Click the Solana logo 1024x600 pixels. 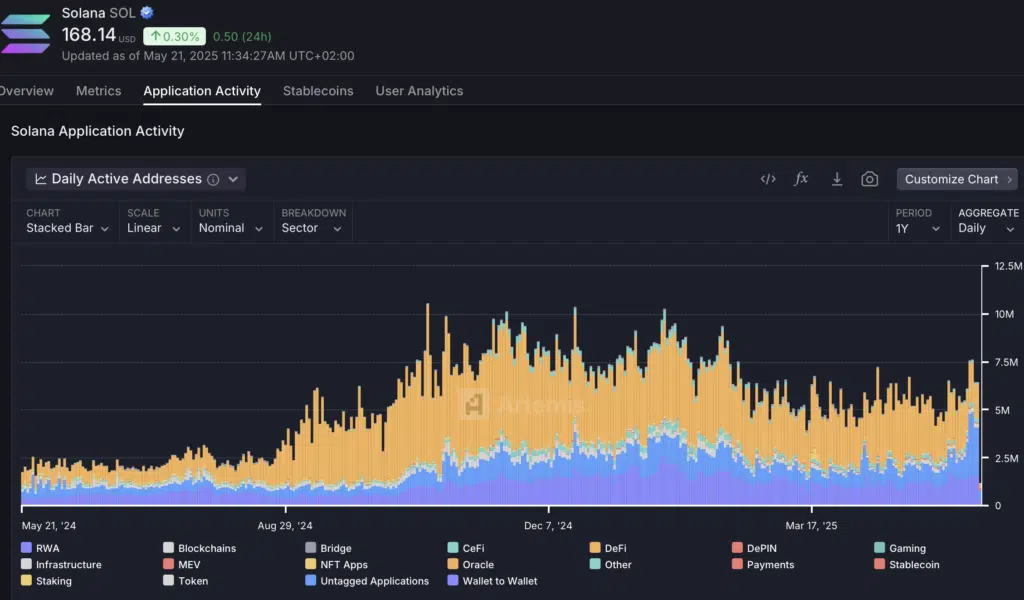pos(25,33)
